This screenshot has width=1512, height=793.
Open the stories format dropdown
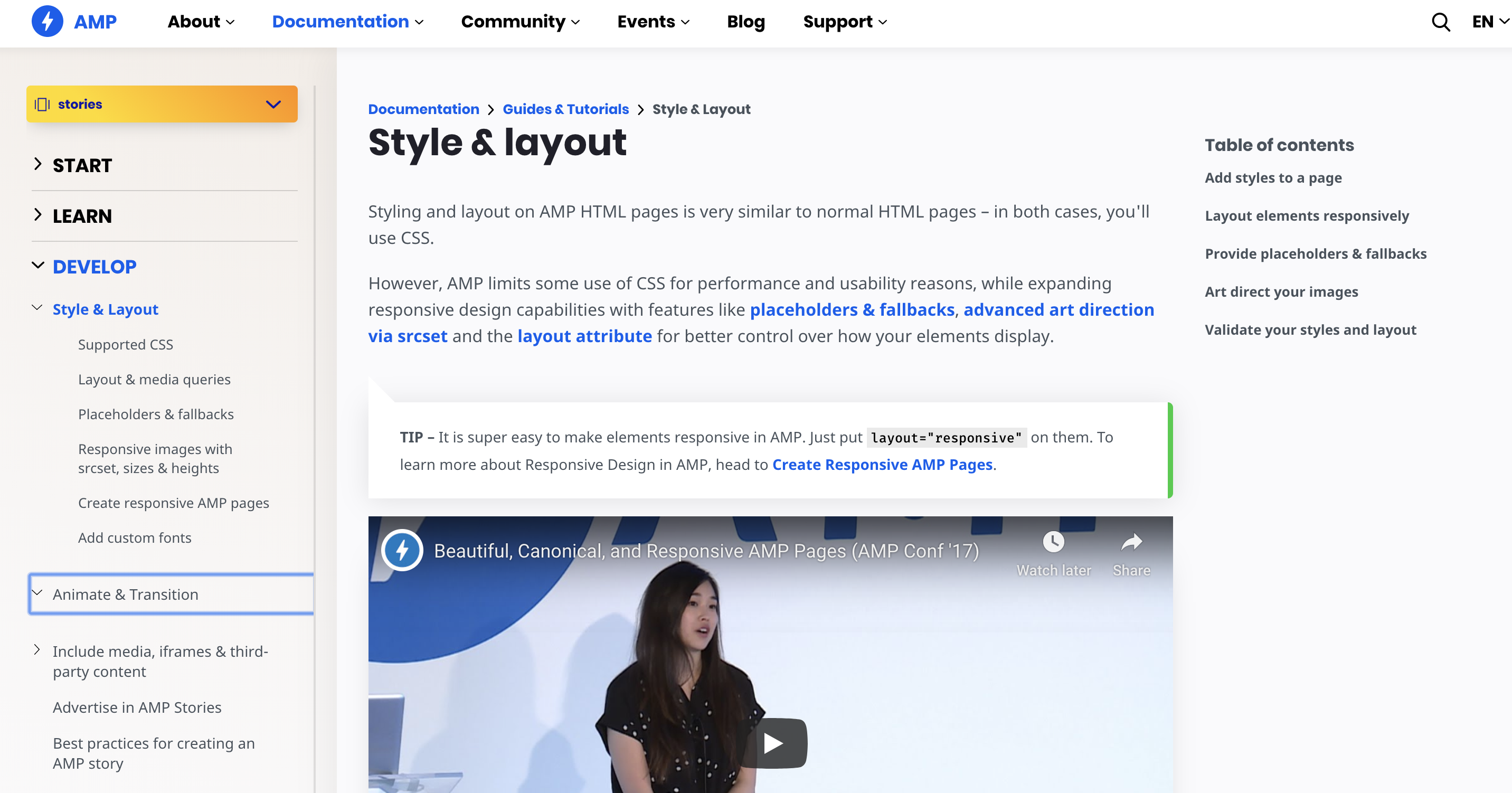(162, 104)
